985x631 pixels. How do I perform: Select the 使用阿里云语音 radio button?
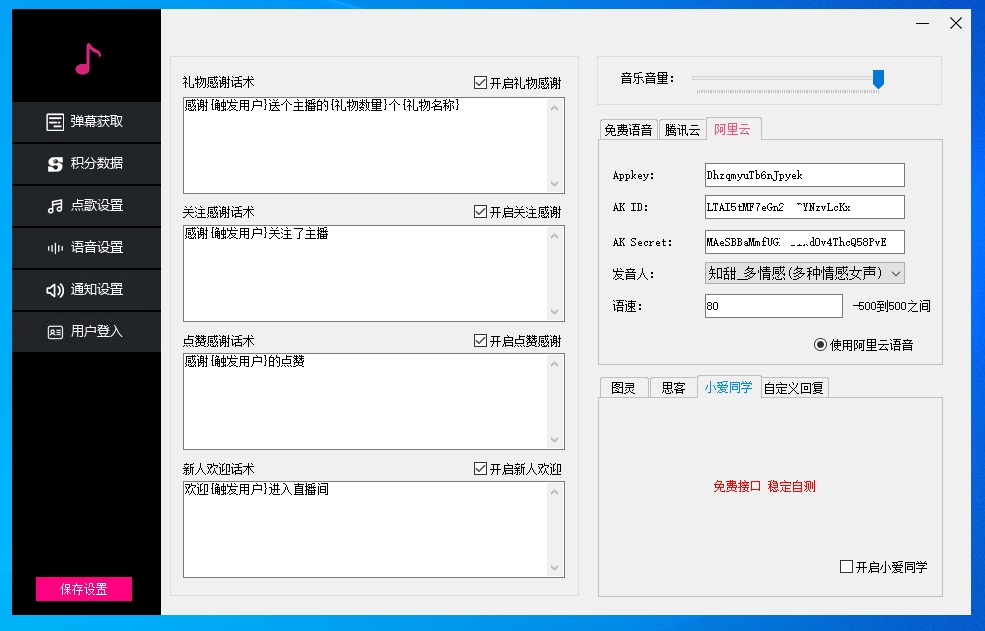821,345
